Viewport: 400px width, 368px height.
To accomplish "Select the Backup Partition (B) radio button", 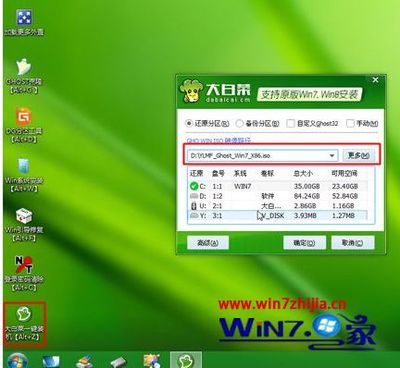I will [x=239, y=123].
